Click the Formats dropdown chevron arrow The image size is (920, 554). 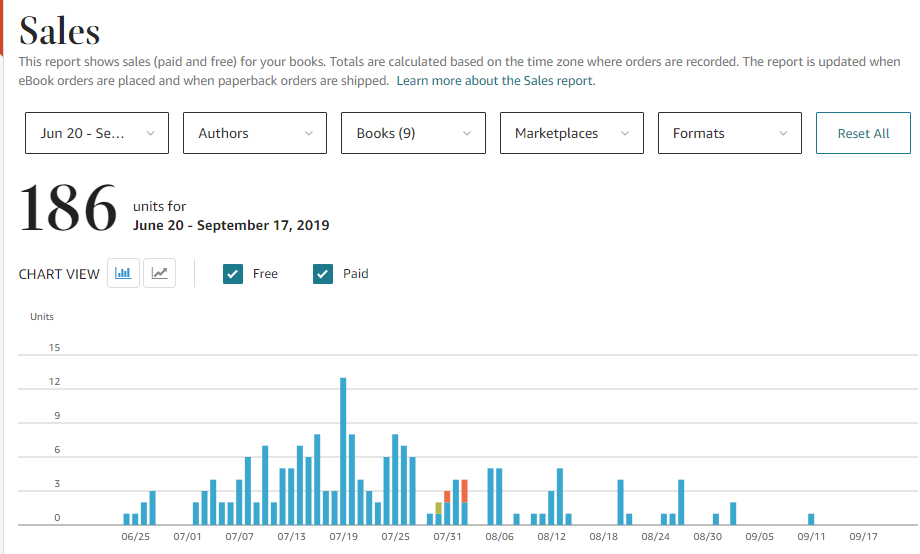(x=784, y=133)
